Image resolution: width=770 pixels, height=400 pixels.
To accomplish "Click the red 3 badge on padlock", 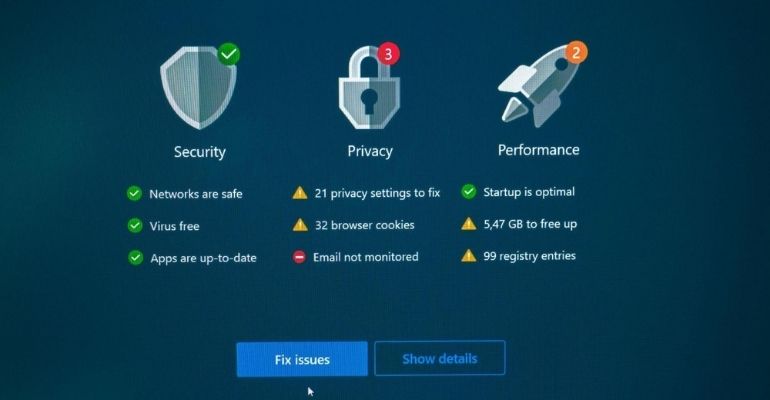I will [x=388, y=53].
